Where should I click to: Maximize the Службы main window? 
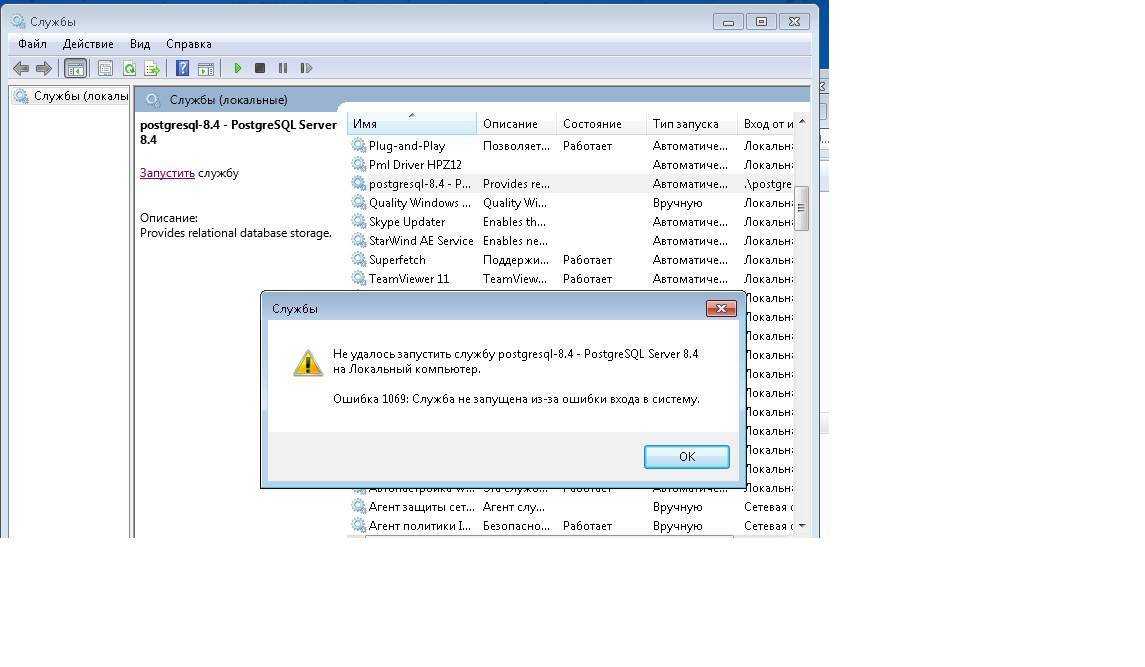pyautogui.click(x=761, y=22)
